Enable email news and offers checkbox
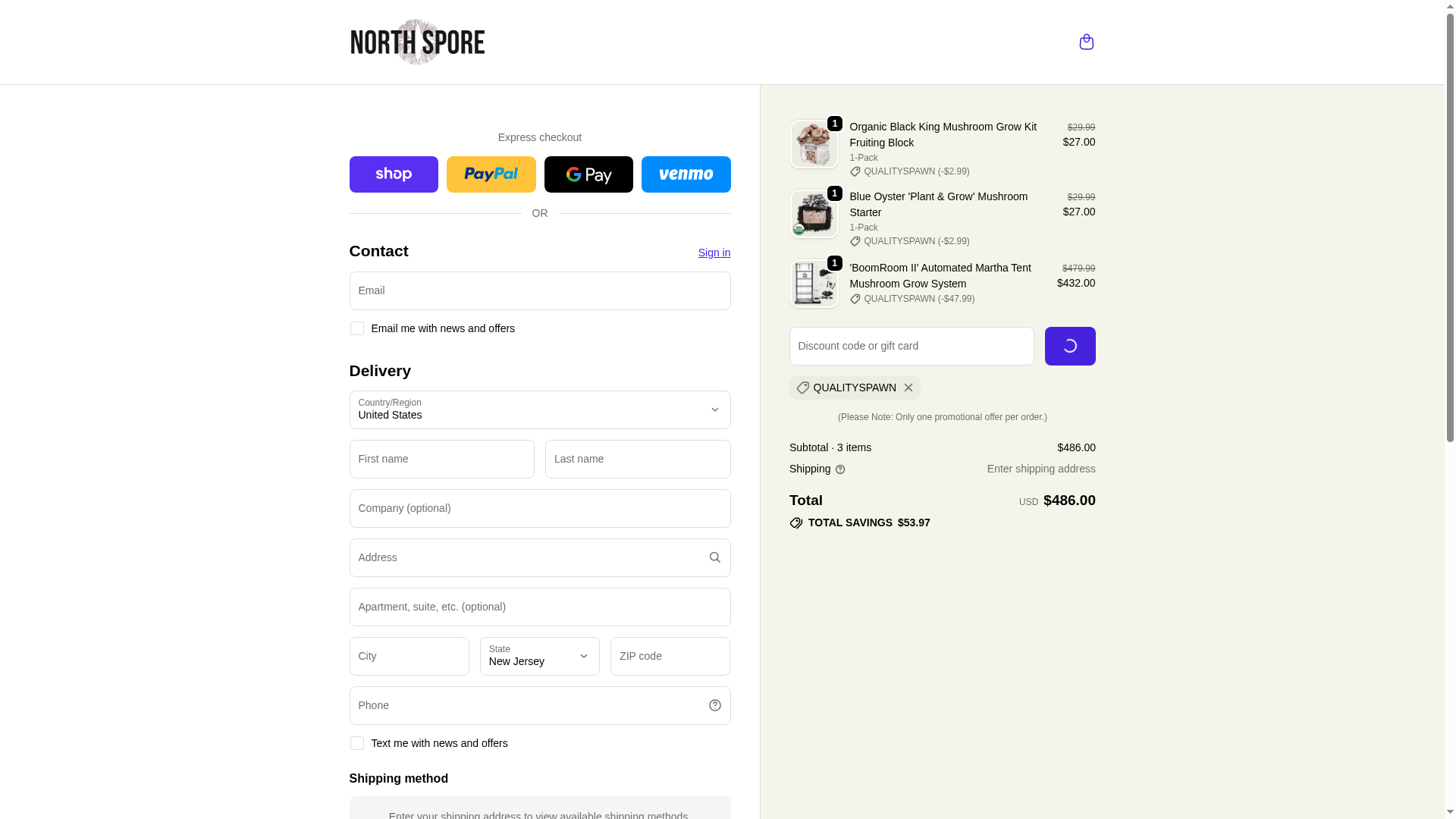Image resolution: width=1456 pixels, height=819 pixels. 356,328
